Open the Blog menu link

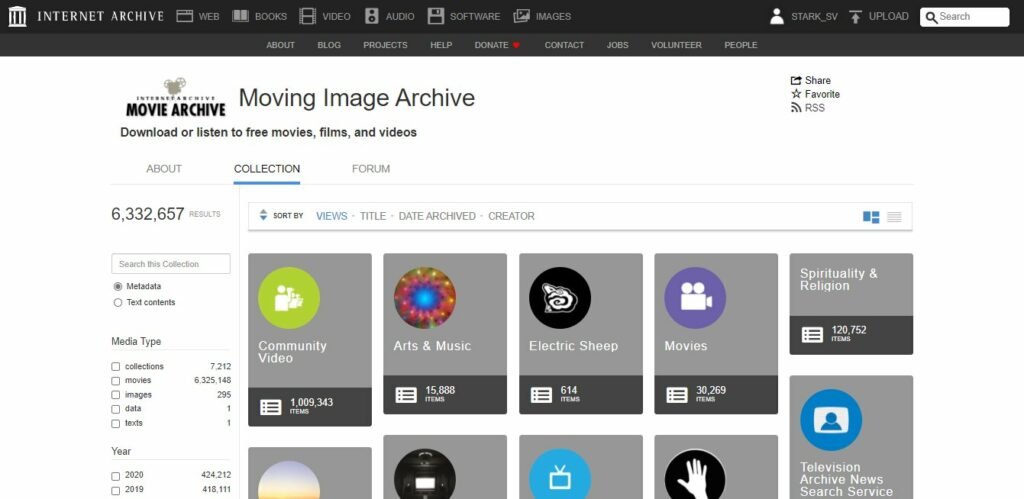pyautogui.click(x=329, y=45)
